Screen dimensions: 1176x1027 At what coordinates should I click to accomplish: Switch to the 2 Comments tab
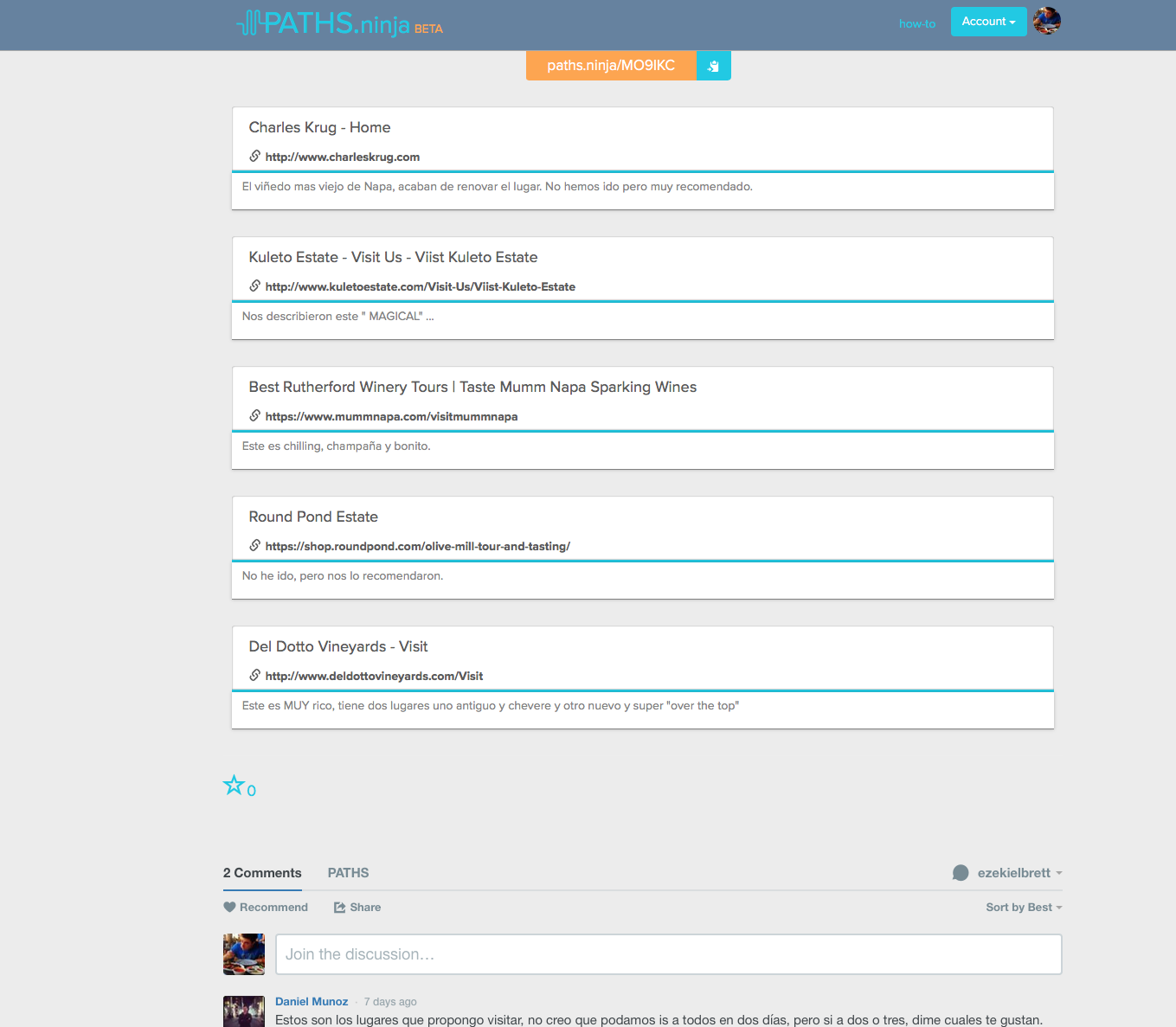262,873
